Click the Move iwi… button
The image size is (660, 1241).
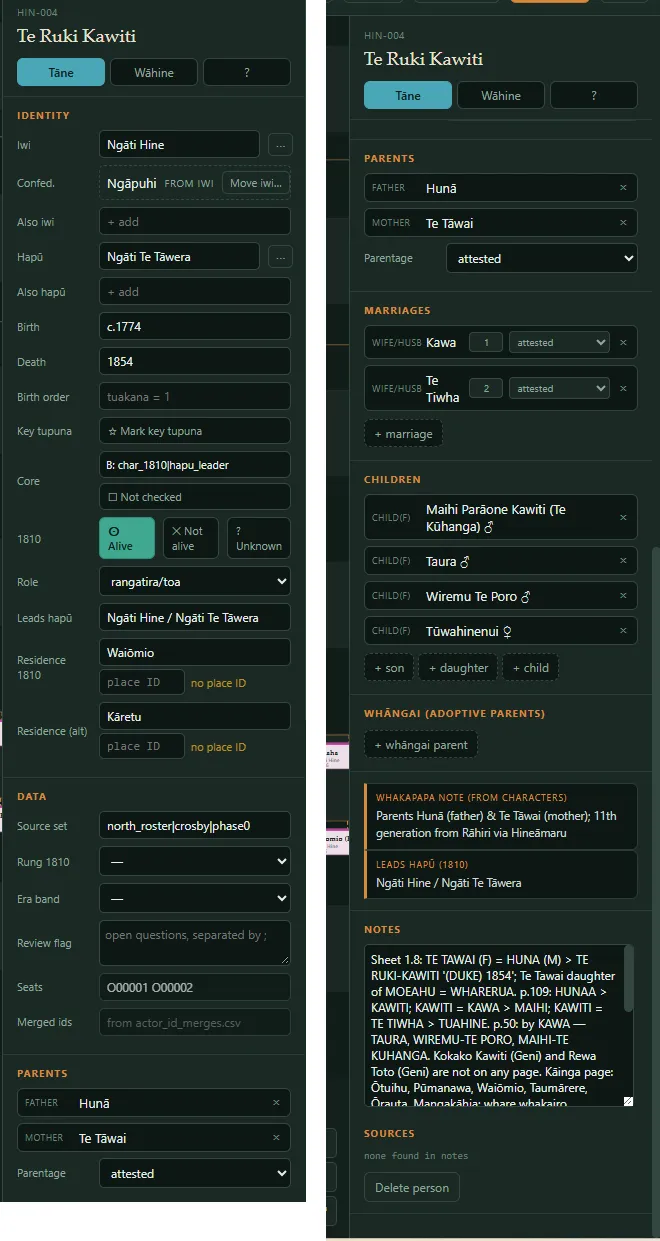pyautogui.click(x=256, y=183)
